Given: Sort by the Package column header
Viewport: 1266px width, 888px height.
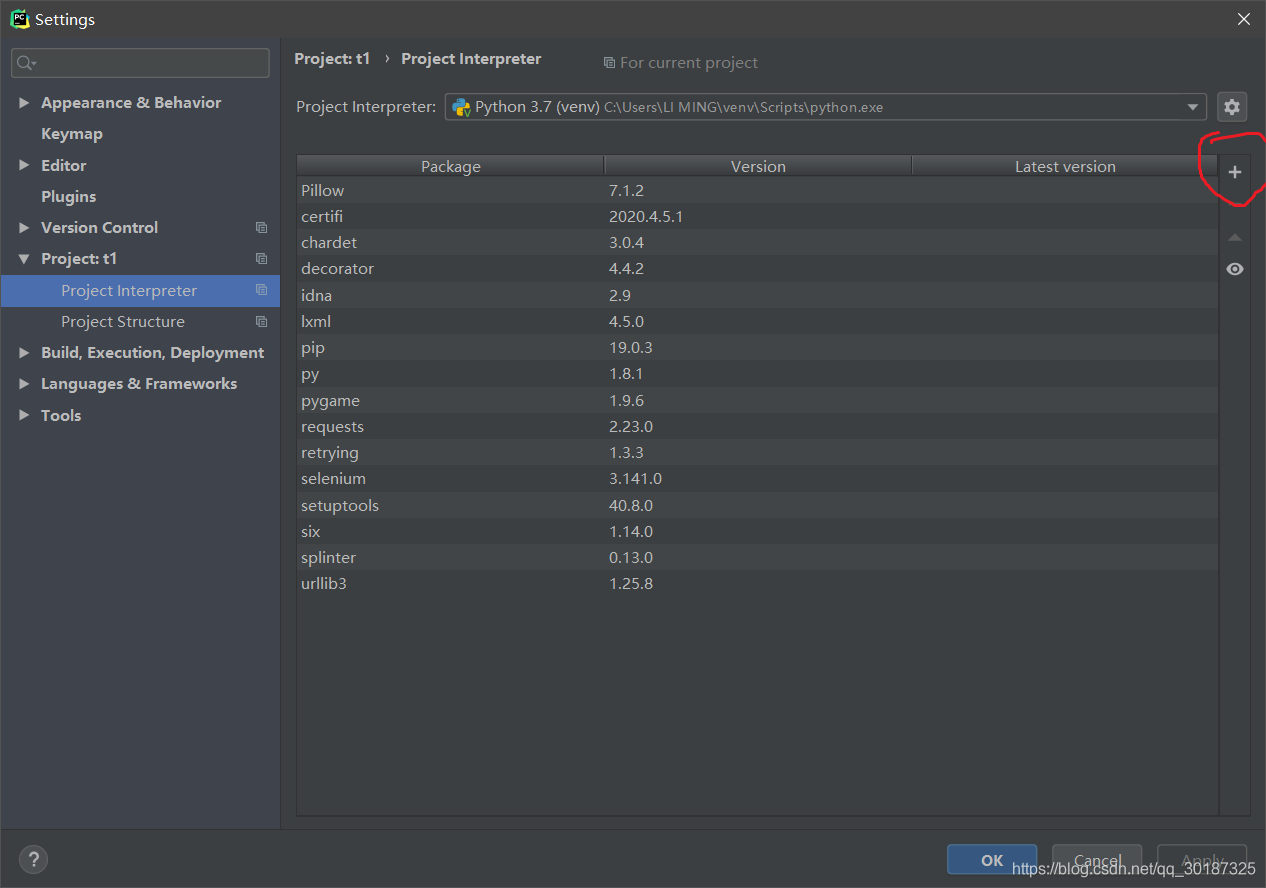Looking at the screenshot, I should click(x=451, y=166).
